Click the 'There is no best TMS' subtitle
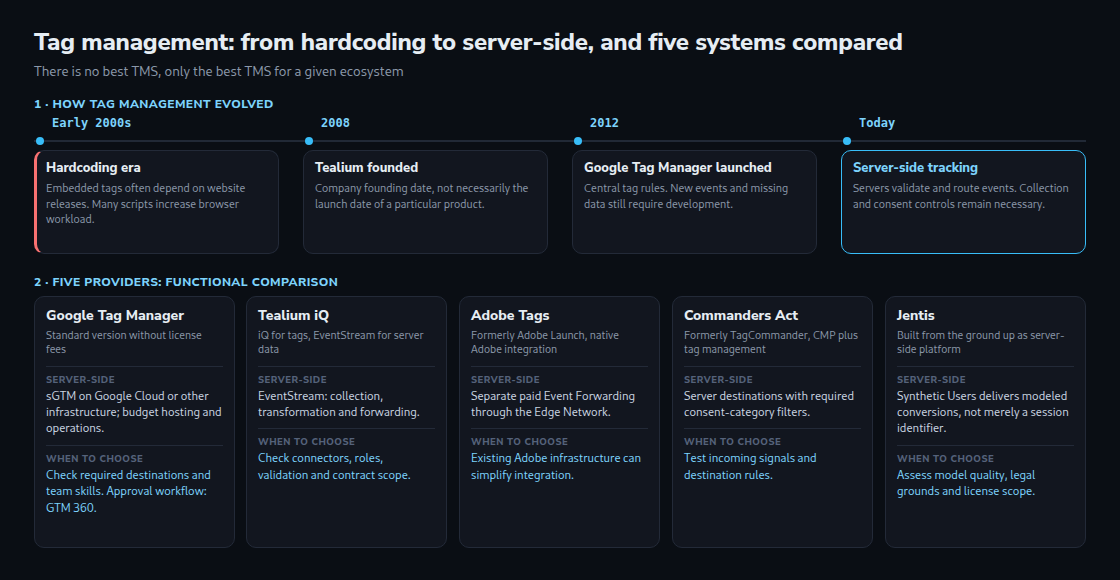The width and height of the screenshot is (1120, 580). coord(219,71)
